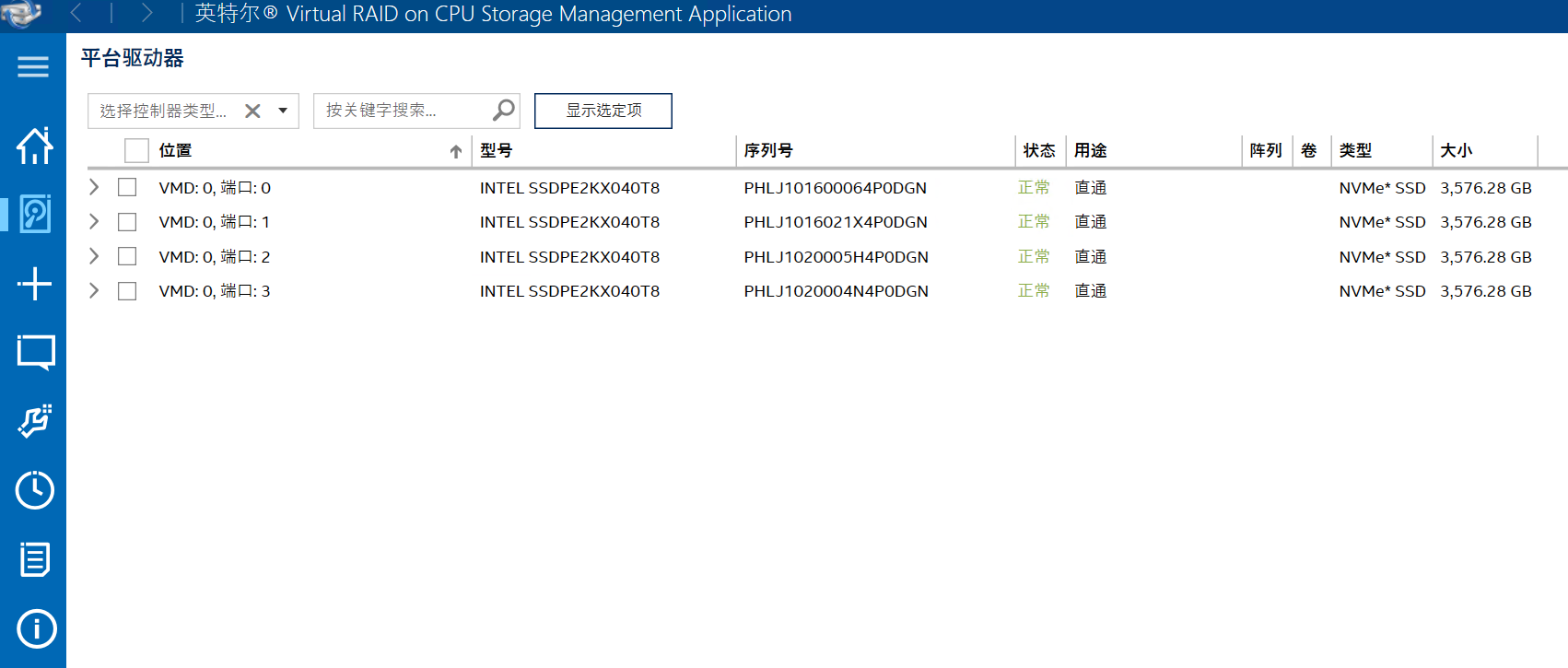
Task: Sort by the 卷 column header
Action: click(1309, 150)
